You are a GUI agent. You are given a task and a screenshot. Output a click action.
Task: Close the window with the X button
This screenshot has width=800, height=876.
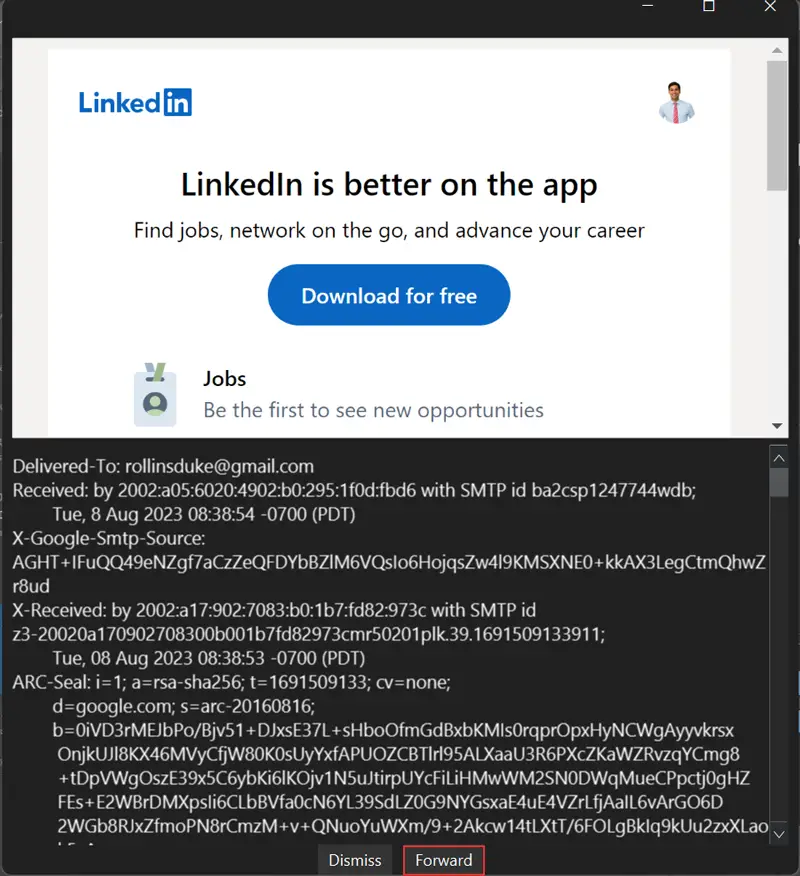[x=769, y=6]
